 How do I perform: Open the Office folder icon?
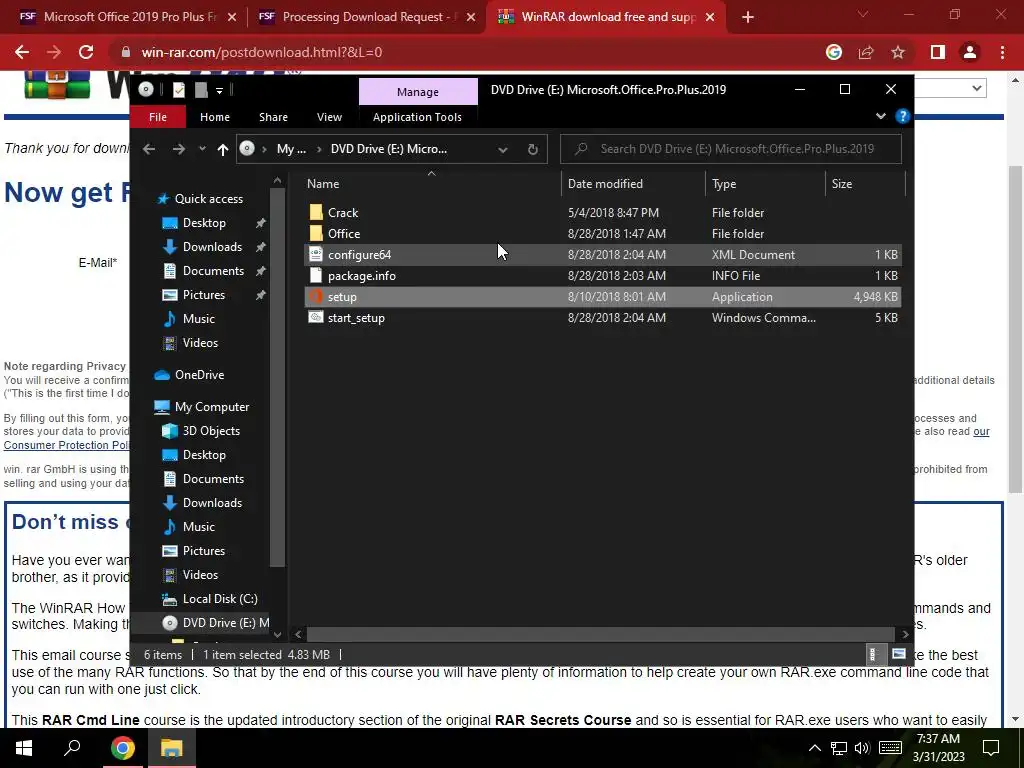coord(316,233)
